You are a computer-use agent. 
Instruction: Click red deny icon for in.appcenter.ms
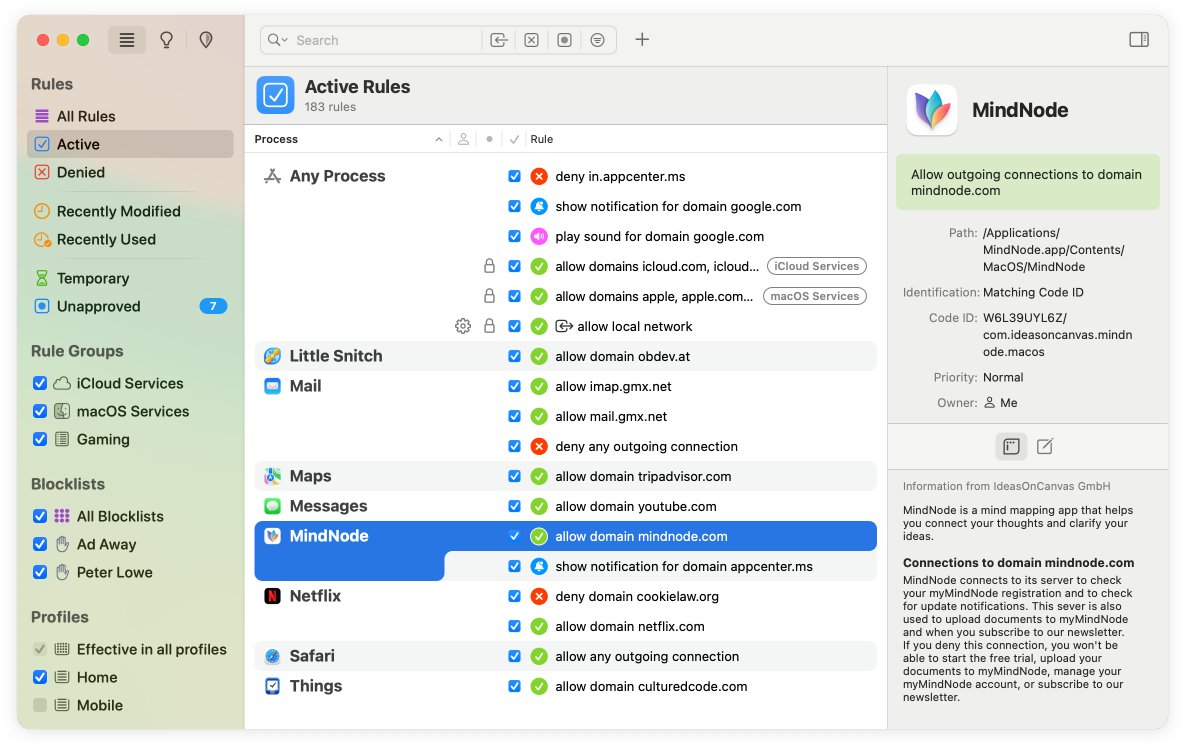pyautogui.click(x=539, y=176)
